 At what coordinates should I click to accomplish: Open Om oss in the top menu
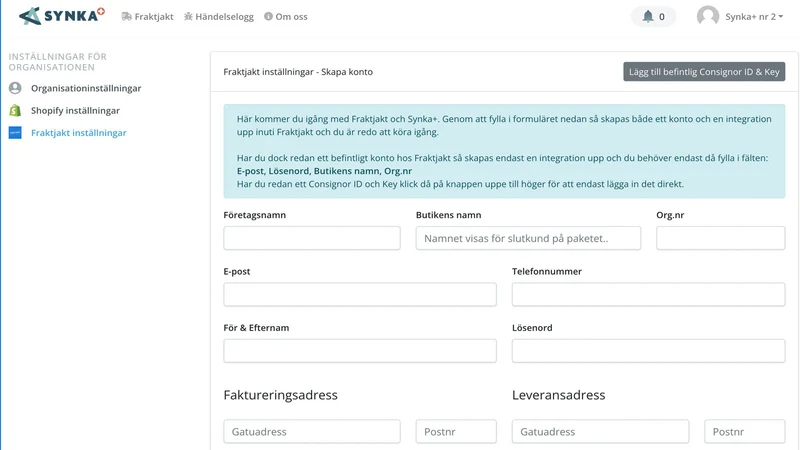tap(291, 17)
